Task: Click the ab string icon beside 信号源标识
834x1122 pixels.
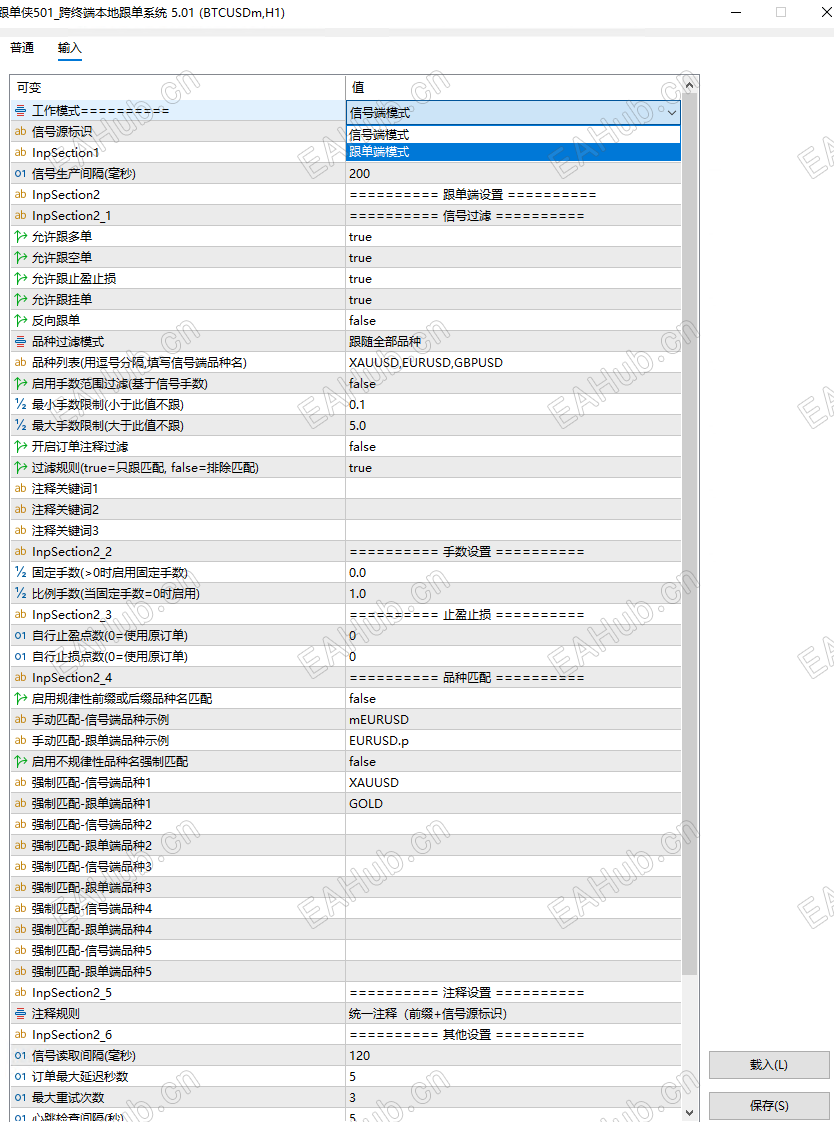Action: [20, 132]
